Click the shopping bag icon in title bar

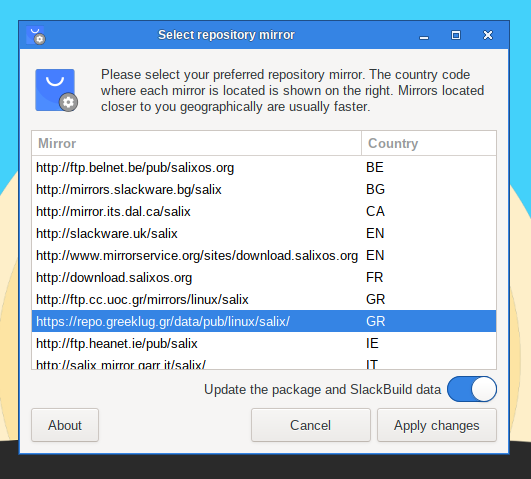pos(36,35)
